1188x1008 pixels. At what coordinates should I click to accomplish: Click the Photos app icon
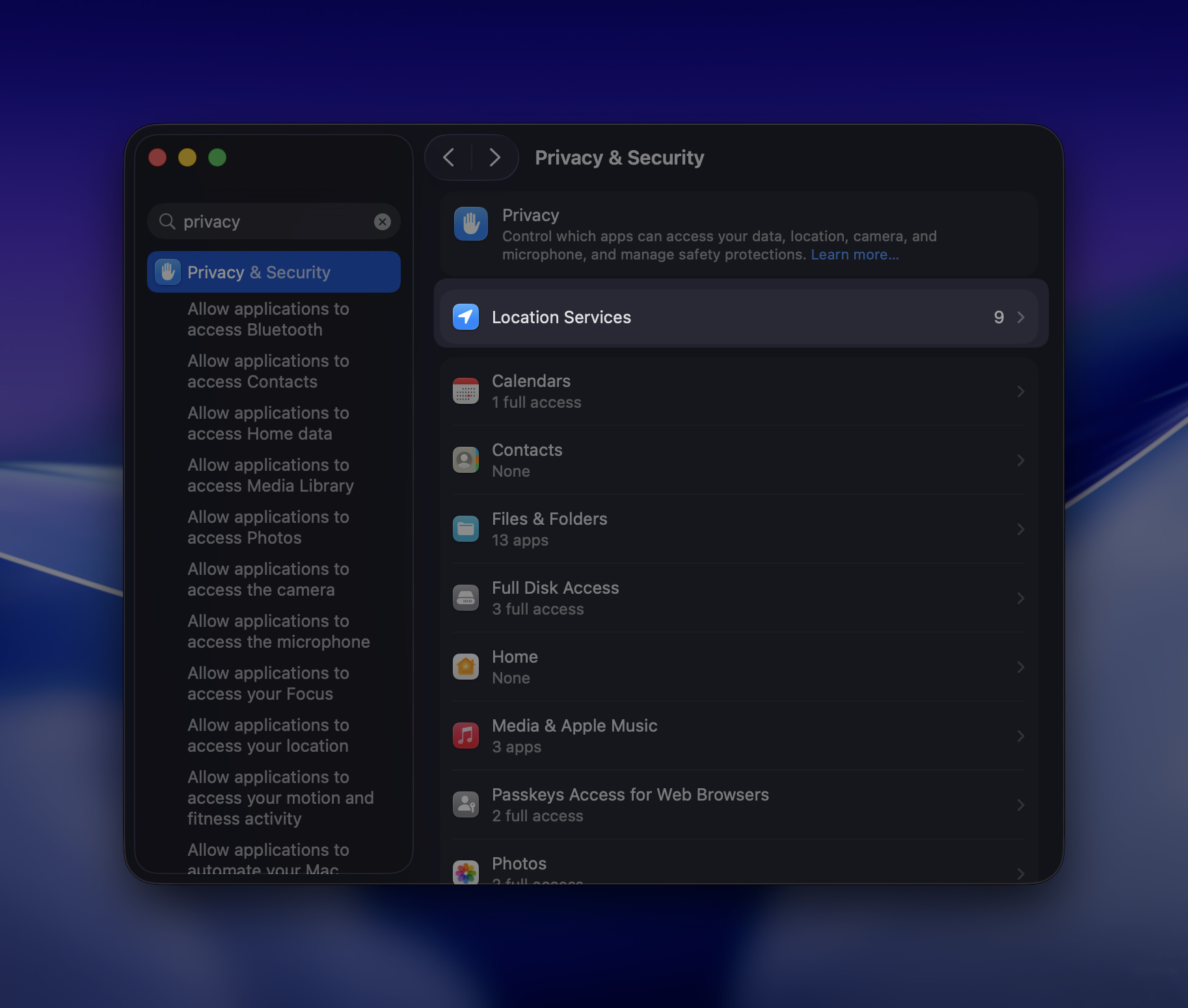tap(466, 872)
